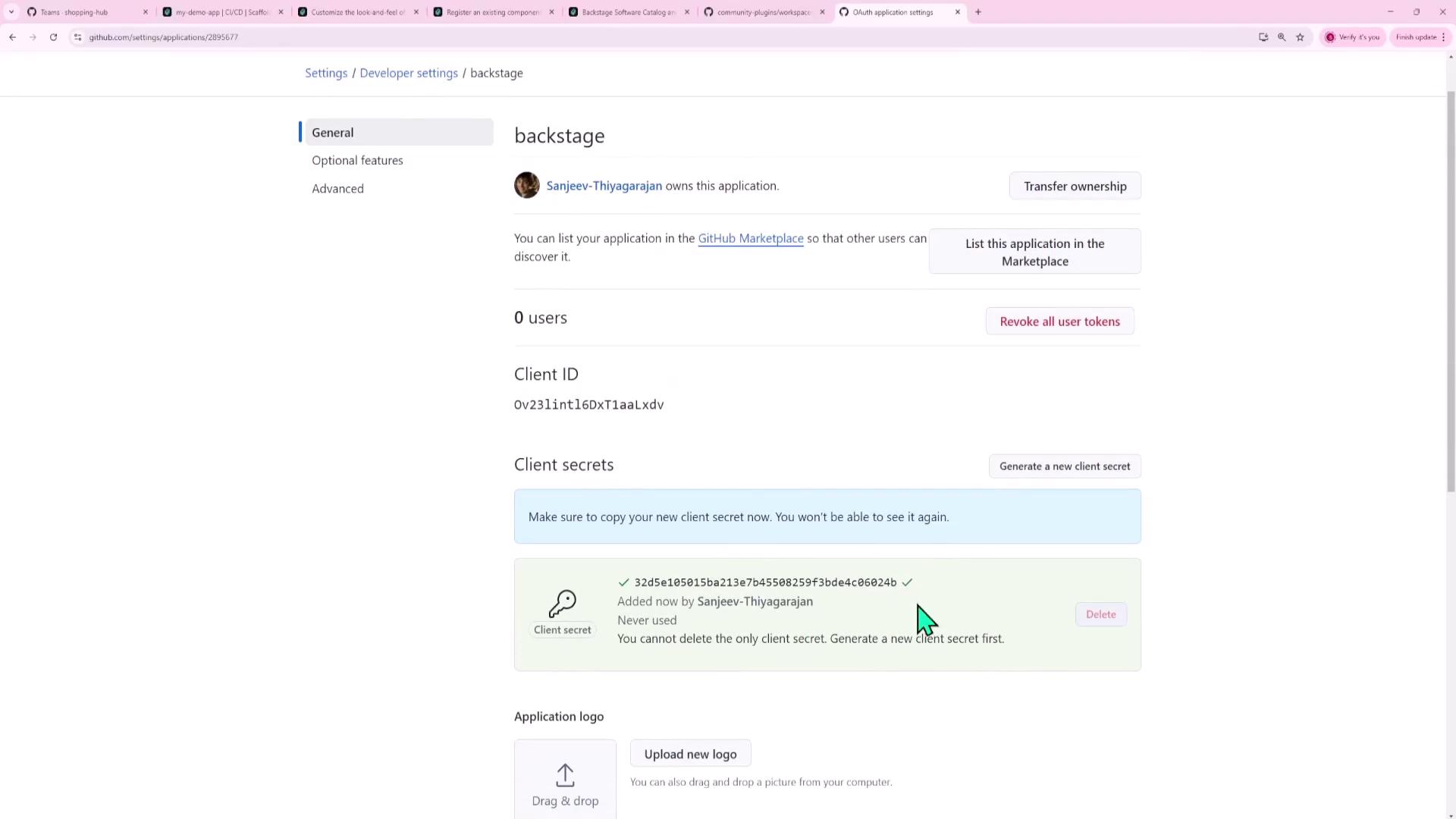Reload the GitHub settings page
The width and height of the screenshot is (1456, 819).
(53, 37)
